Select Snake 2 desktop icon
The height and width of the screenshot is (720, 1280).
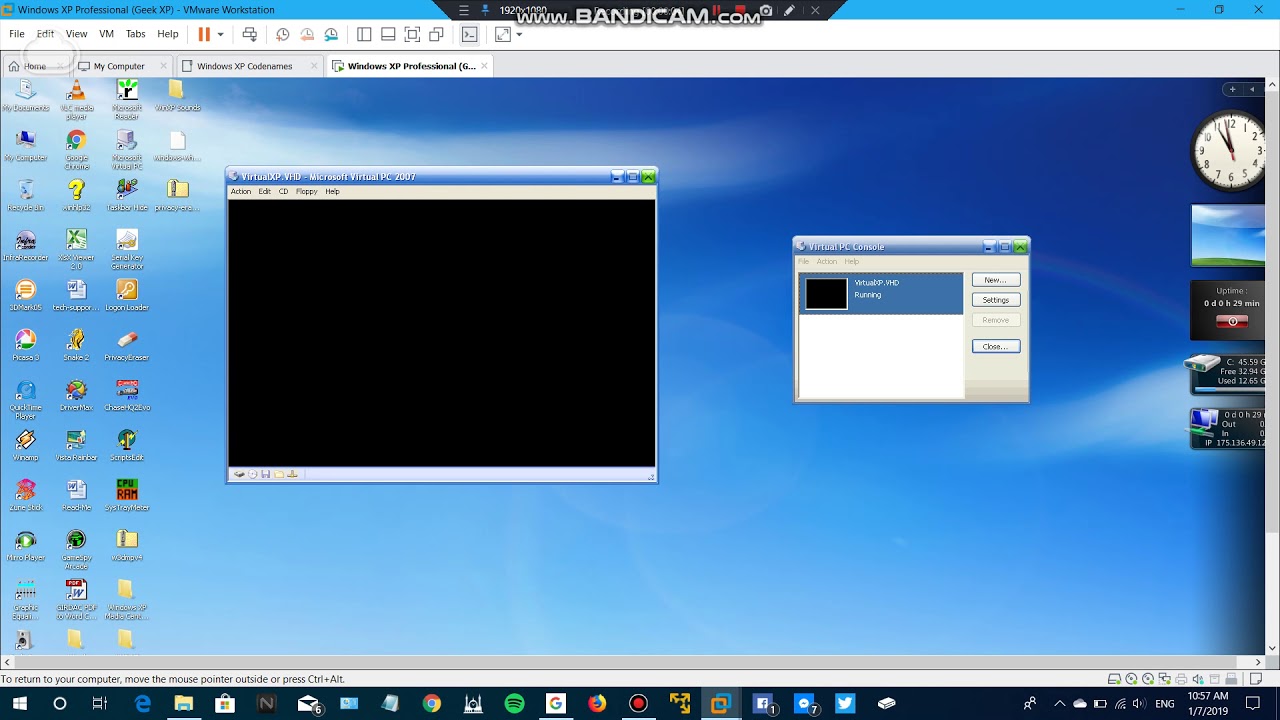click(76, 345)
